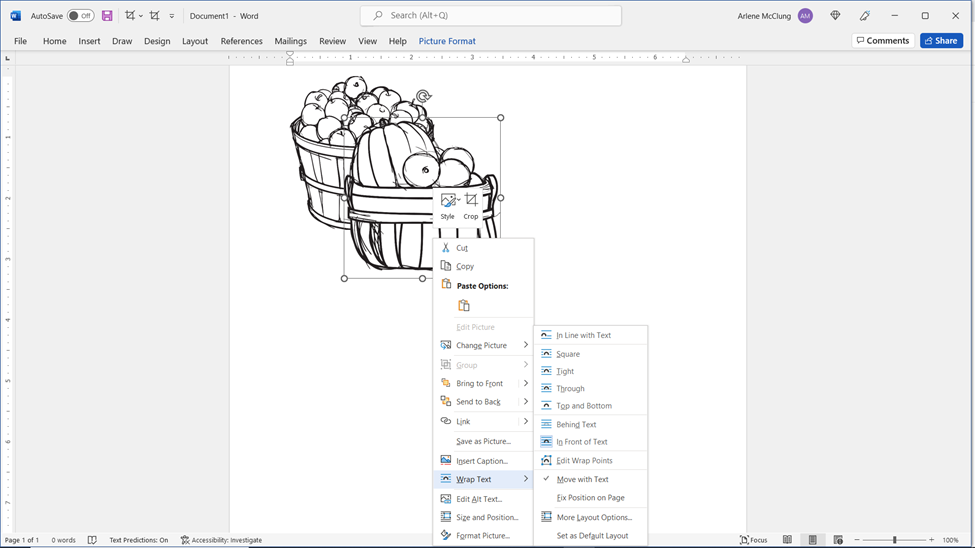Click the Save icon in the title bar
Image resolution: width=975 pixels, height=548 pixels.
pyautogui.click(x=107, y=16)
